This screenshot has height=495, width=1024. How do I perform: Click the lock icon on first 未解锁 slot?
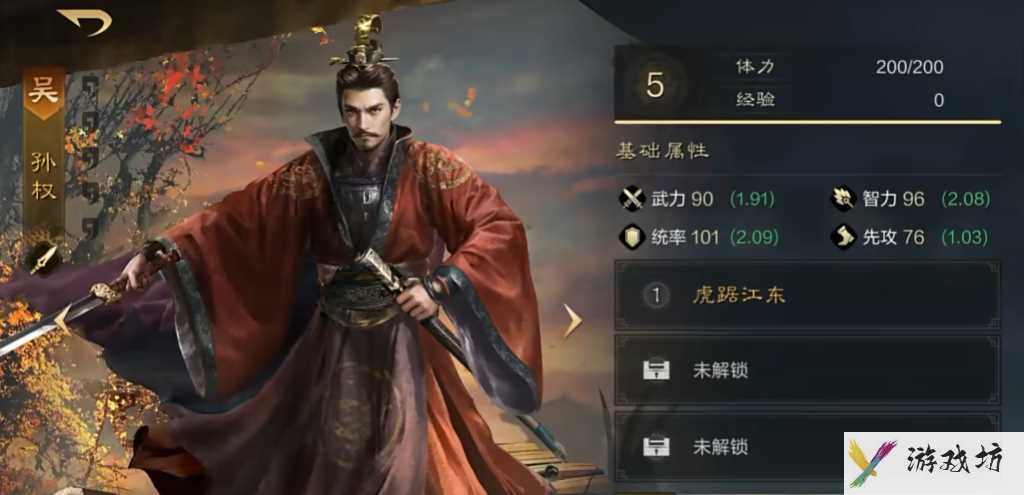tap(655, 371)
